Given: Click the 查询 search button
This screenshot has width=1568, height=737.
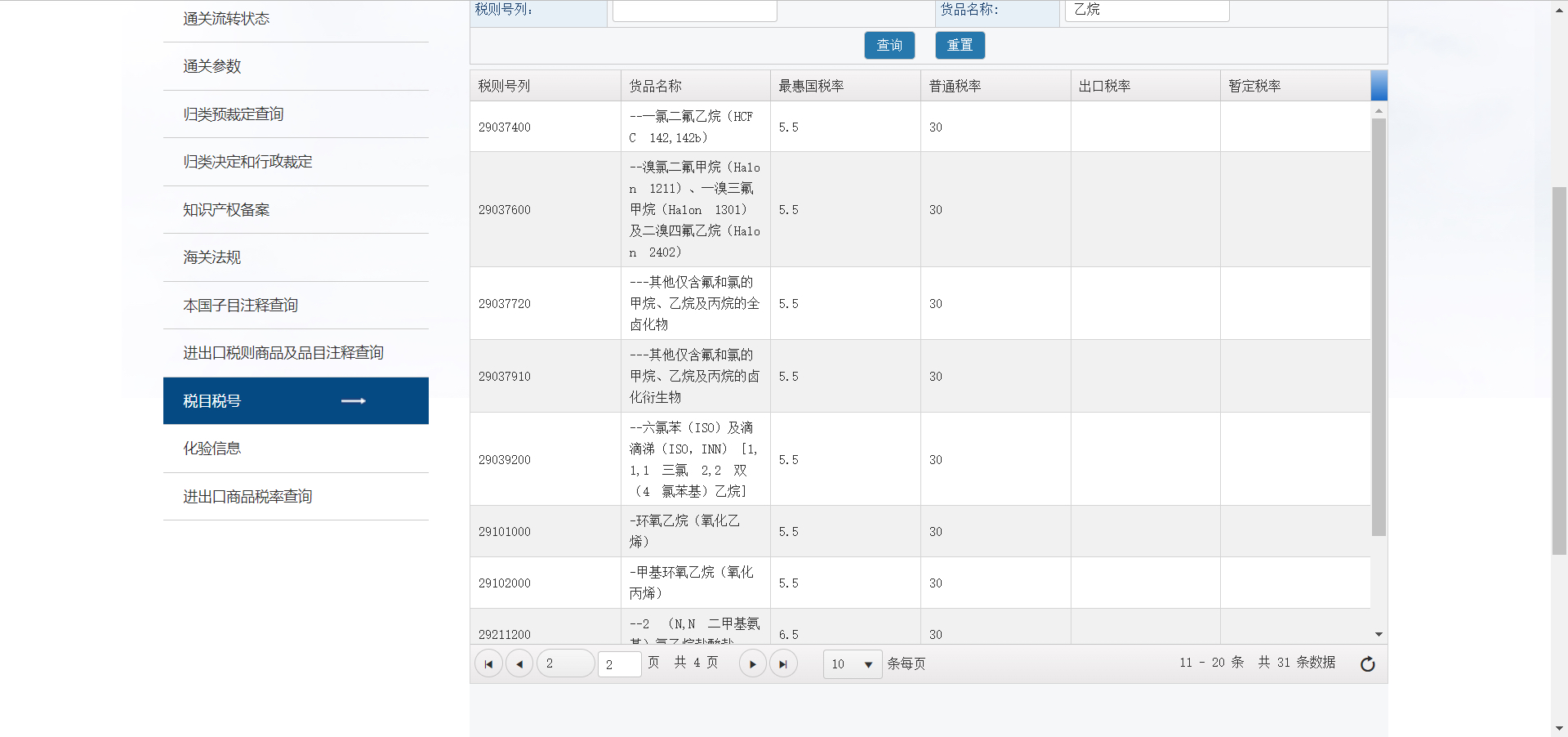Looking at the screenshot, I should (x=889, y=45).
